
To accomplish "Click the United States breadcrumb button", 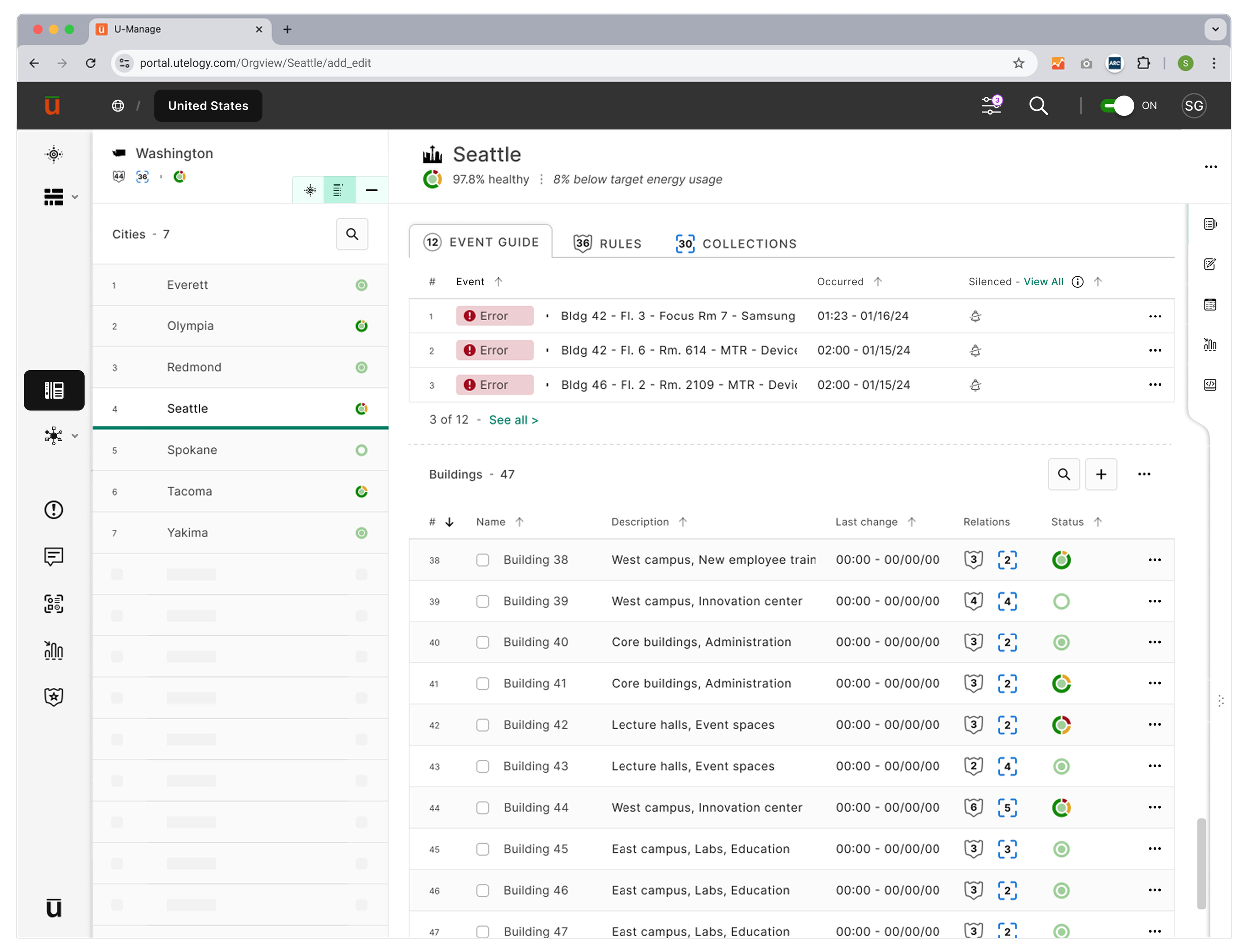I will click(x=208, y=106).
